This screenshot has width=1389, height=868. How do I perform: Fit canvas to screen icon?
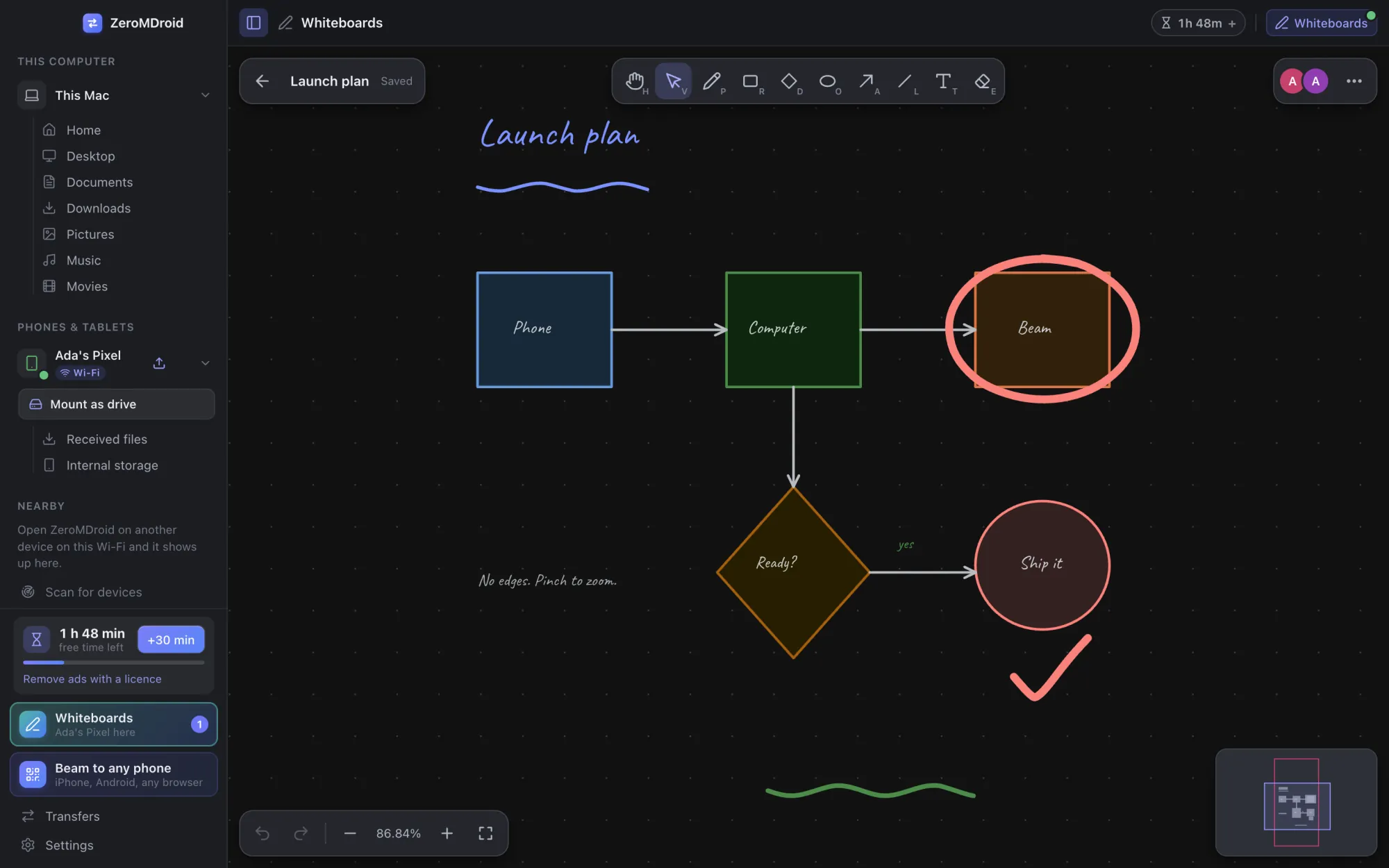485,833
